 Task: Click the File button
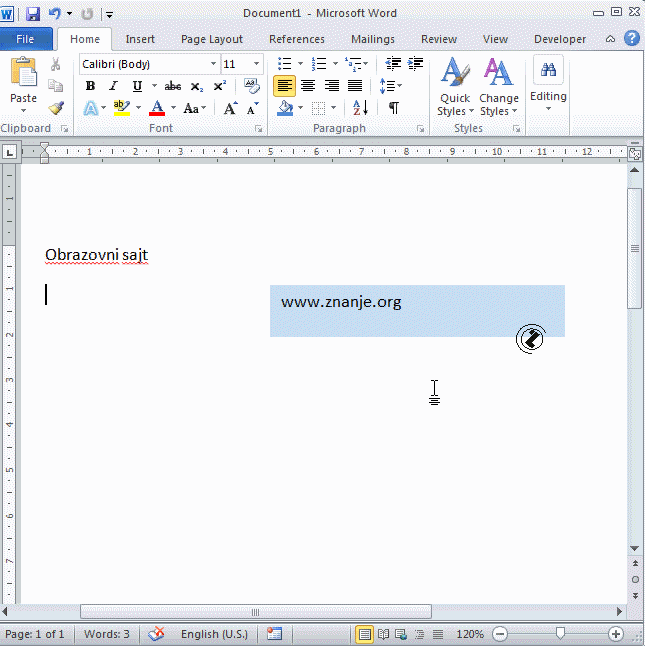[x=26, y=39]
